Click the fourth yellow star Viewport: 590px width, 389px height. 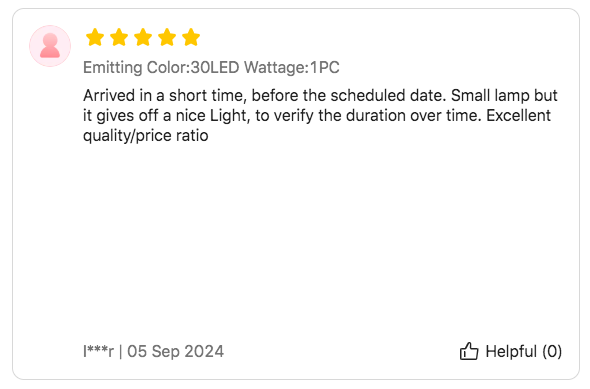[167, 37]
